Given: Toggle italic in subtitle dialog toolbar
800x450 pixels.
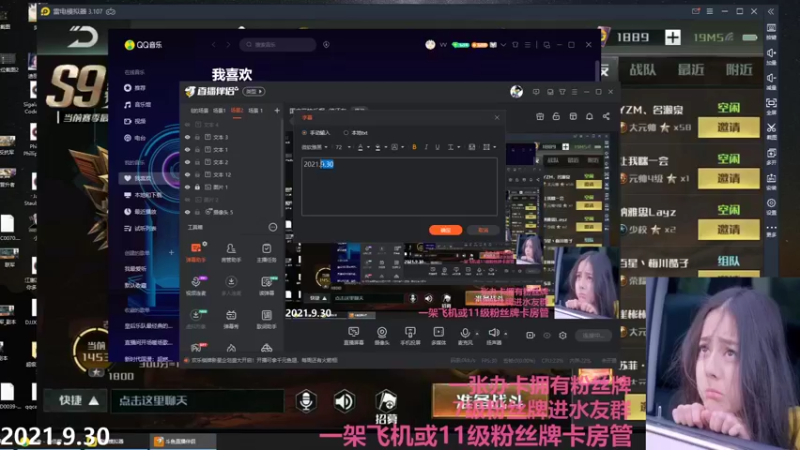Looking at the screenshot, I should point(426,147).
